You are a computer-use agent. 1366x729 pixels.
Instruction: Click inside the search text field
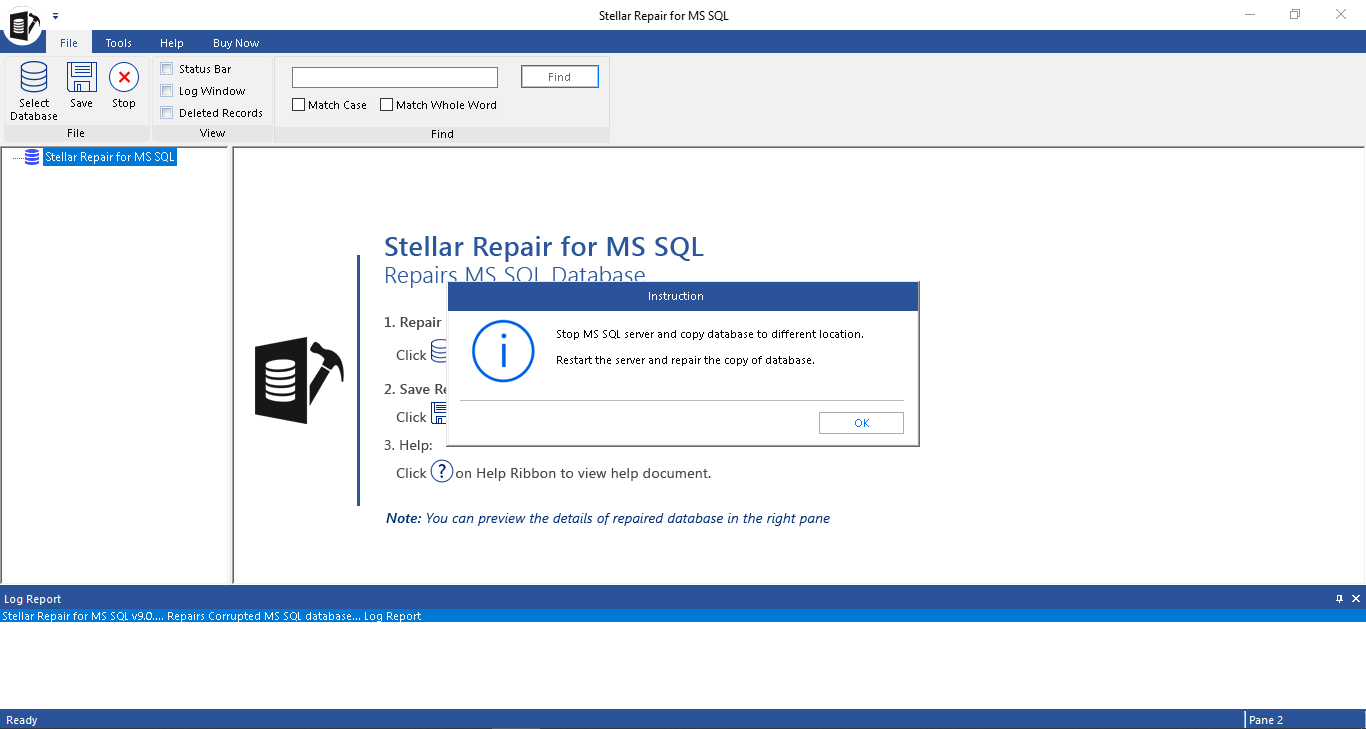tap(393, 76)
